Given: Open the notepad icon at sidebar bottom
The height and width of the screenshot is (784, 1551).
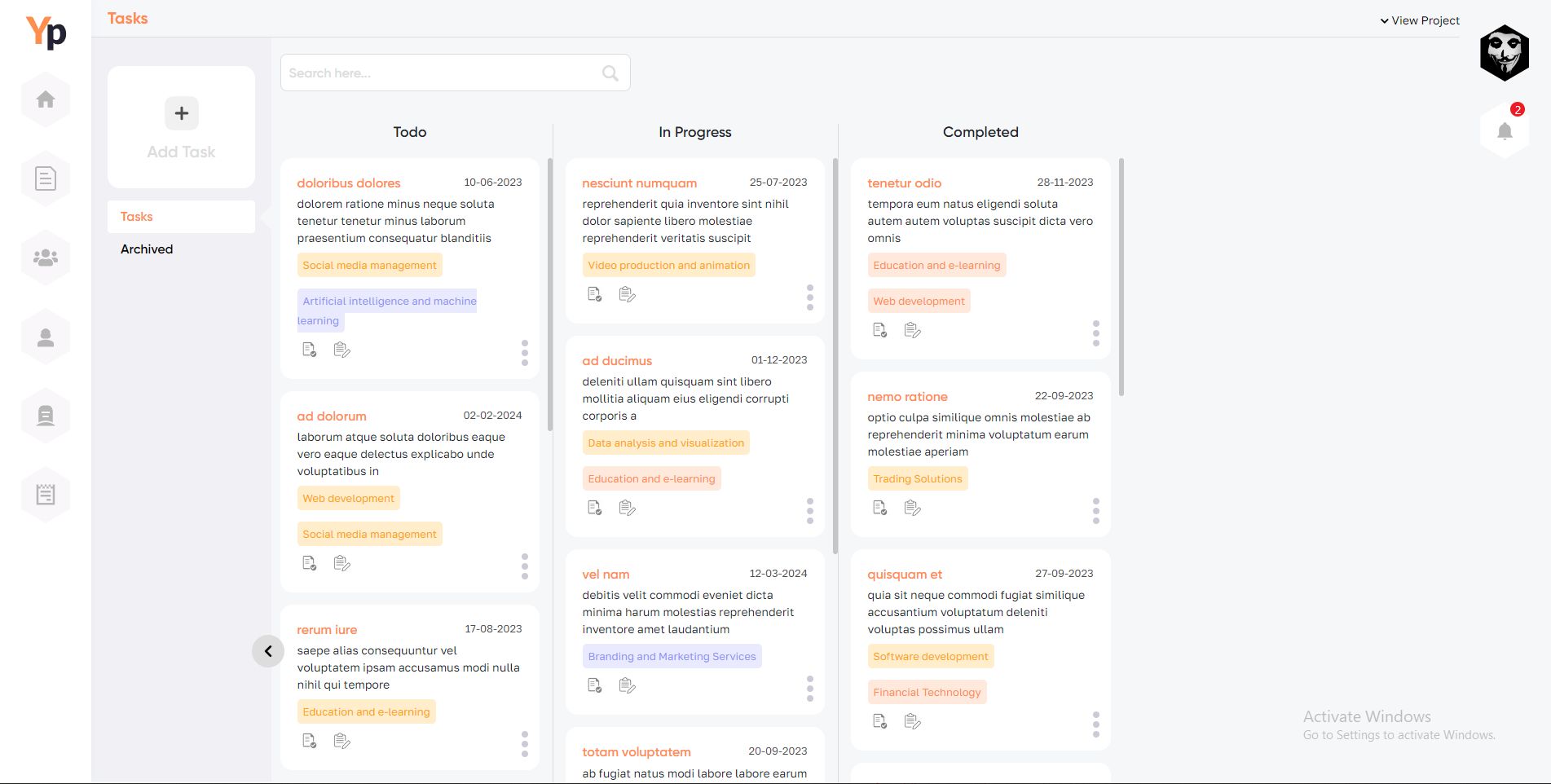Looking at the screenshot, I should (46, 495).
